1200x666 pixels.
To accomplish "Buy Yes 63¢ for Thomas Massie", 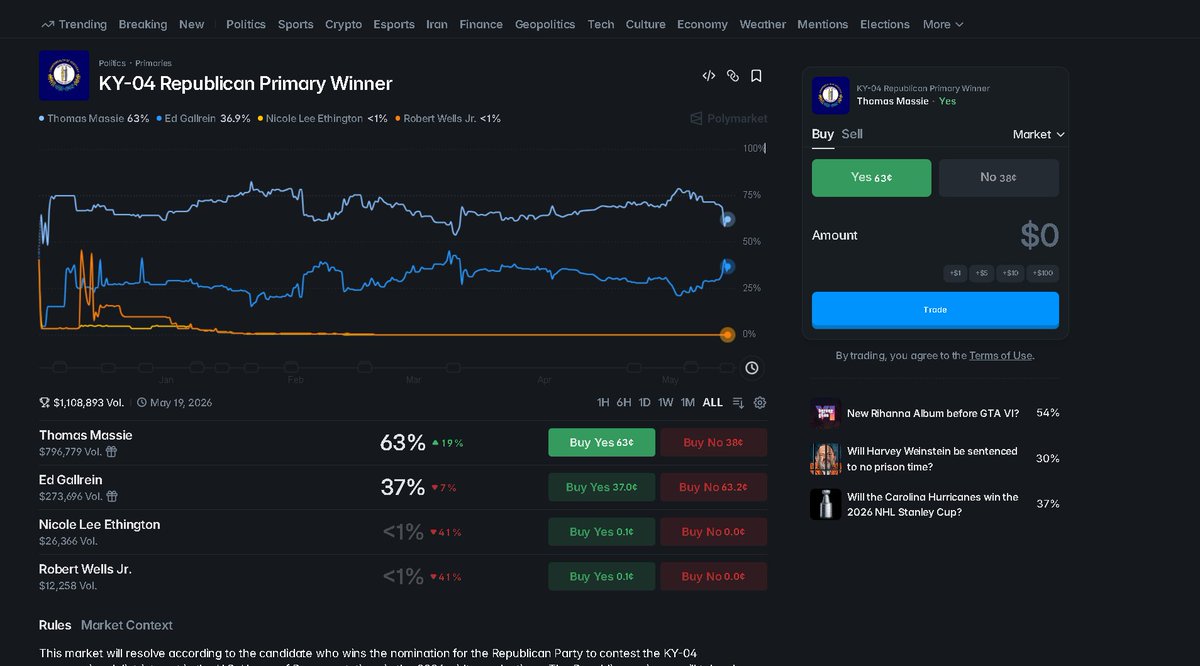I will coord(602,442).
